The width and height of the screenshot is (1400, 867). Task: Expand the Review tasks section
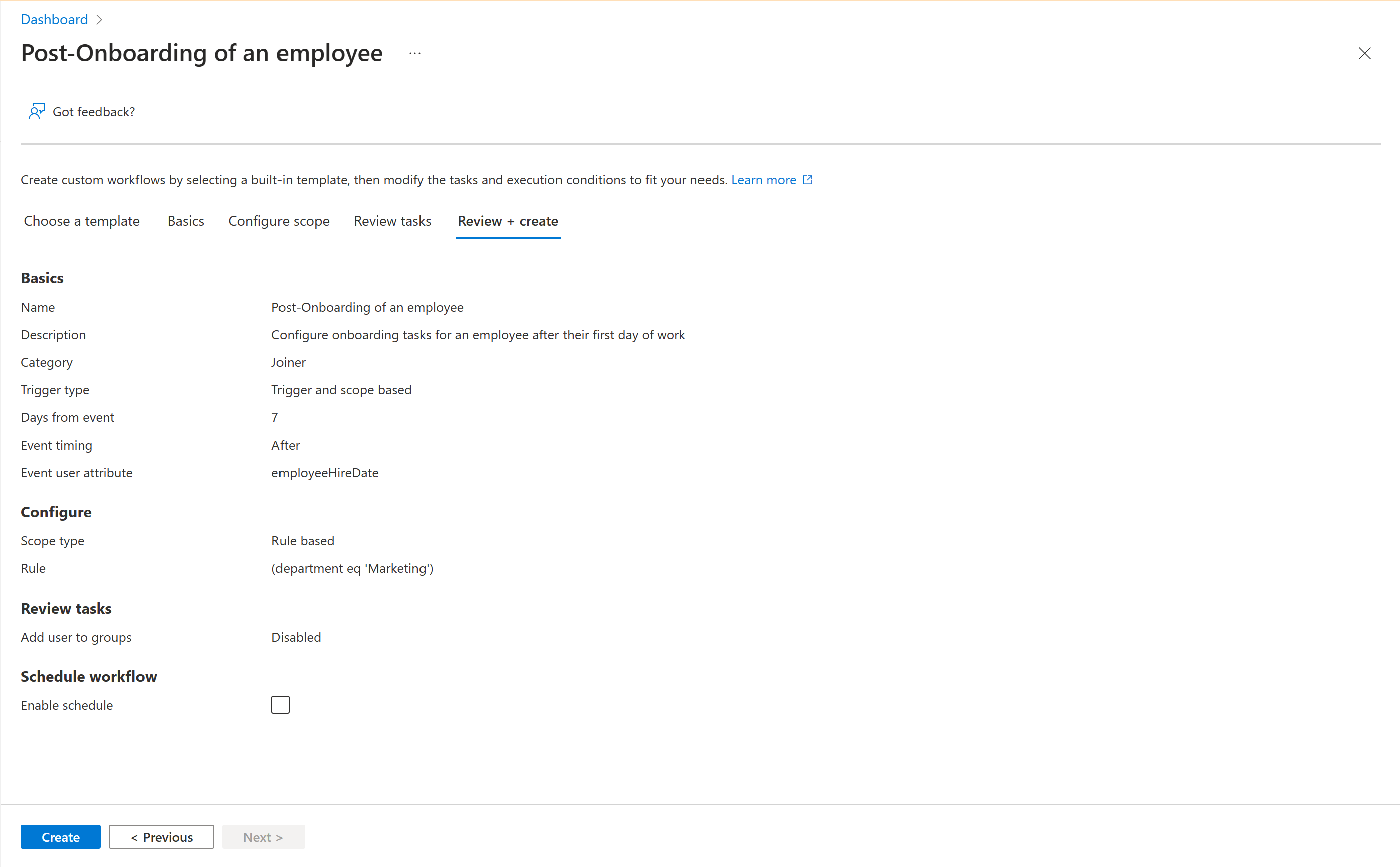[x=391, y=220]
